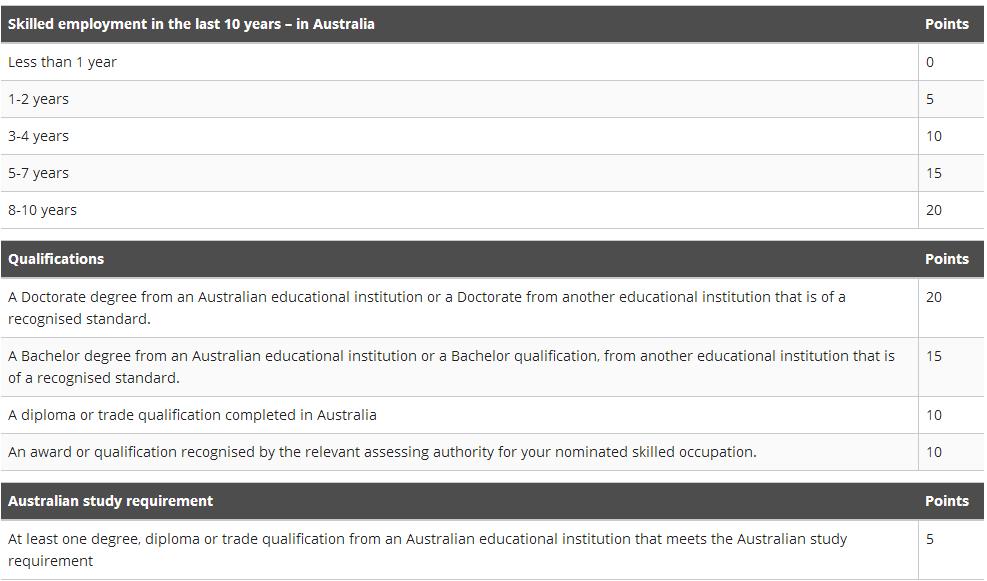
Task: Click the 0 points cell for less than 1 year
Action: [x=930, y=62]
